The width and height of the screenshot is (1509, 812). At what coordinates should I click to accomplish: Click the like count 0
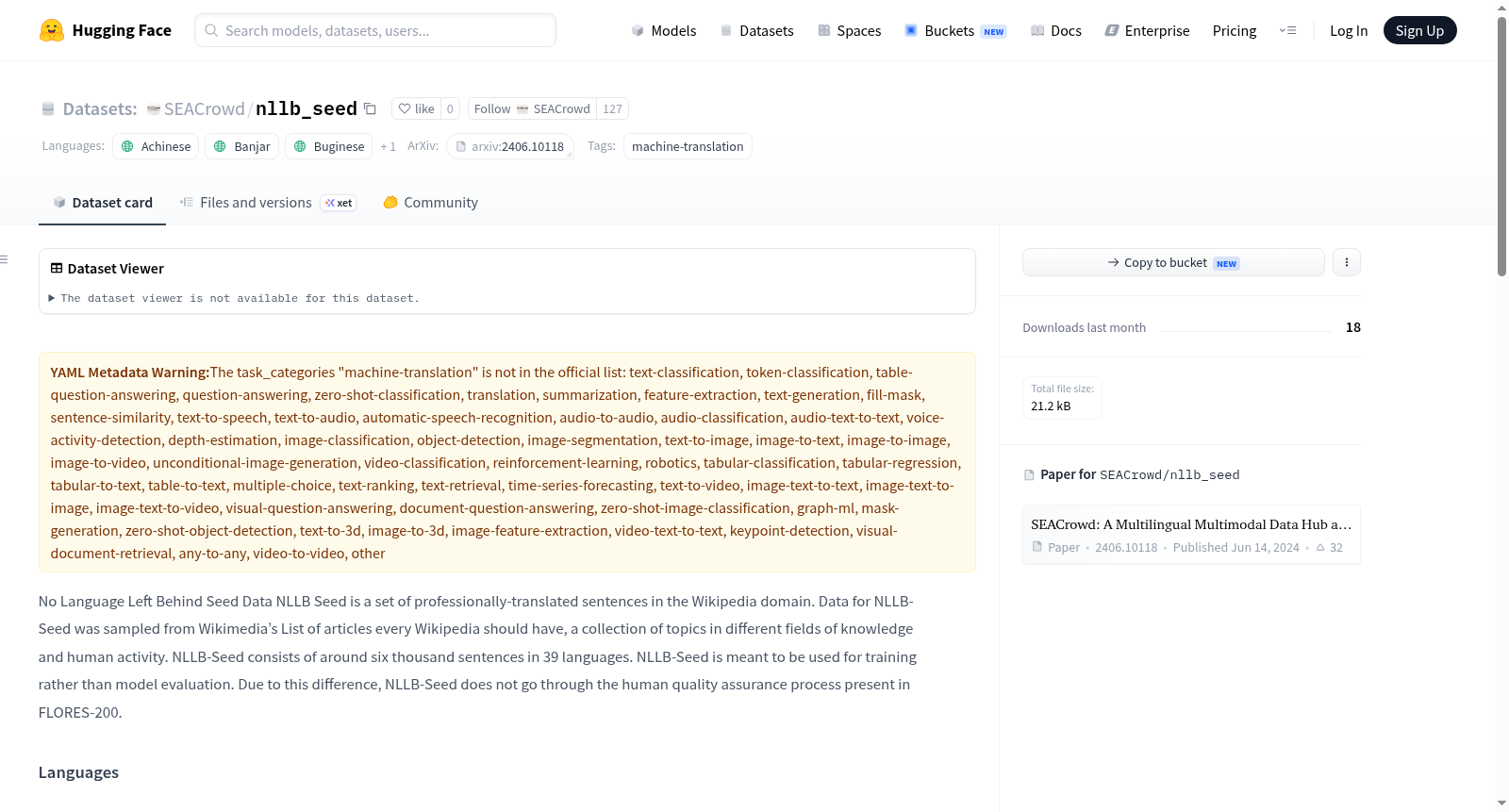(x=450, y=108)
